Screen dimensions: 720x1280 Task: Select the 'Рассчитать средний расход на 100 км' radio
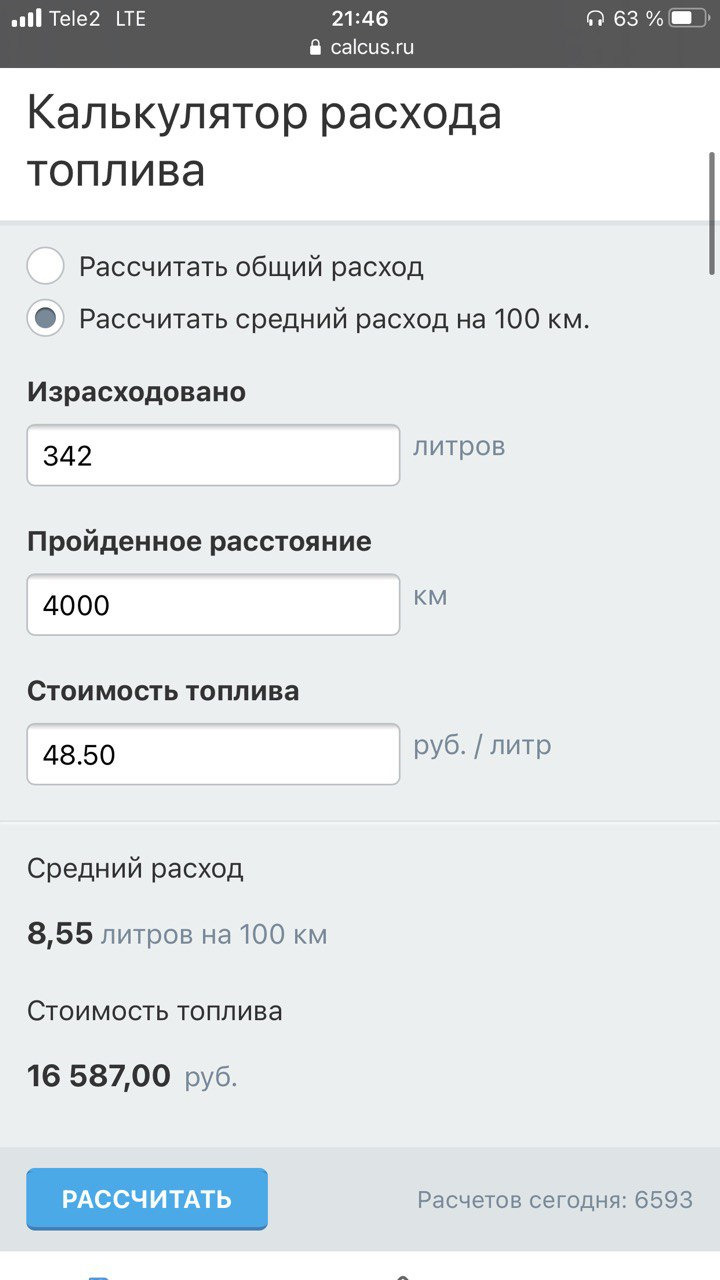coord(45,319)
